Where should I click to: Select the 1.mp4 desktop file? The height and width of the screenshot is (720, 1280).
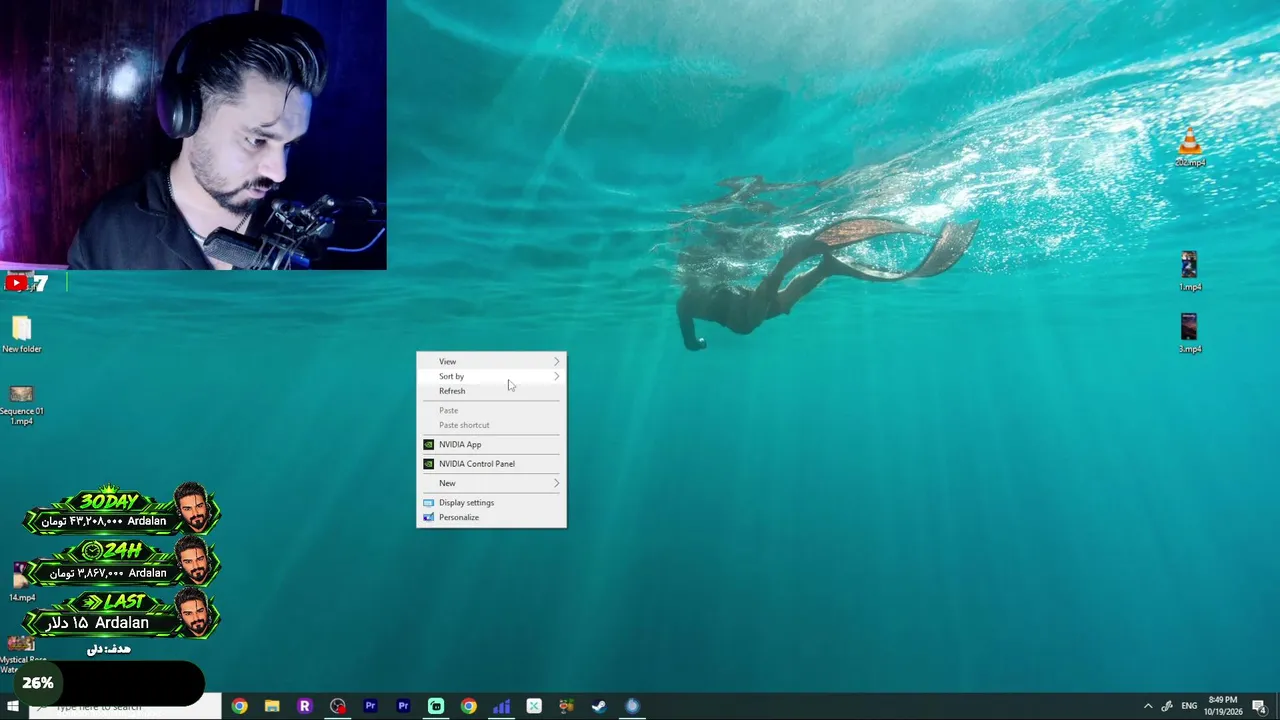[x=1189, y=271]
